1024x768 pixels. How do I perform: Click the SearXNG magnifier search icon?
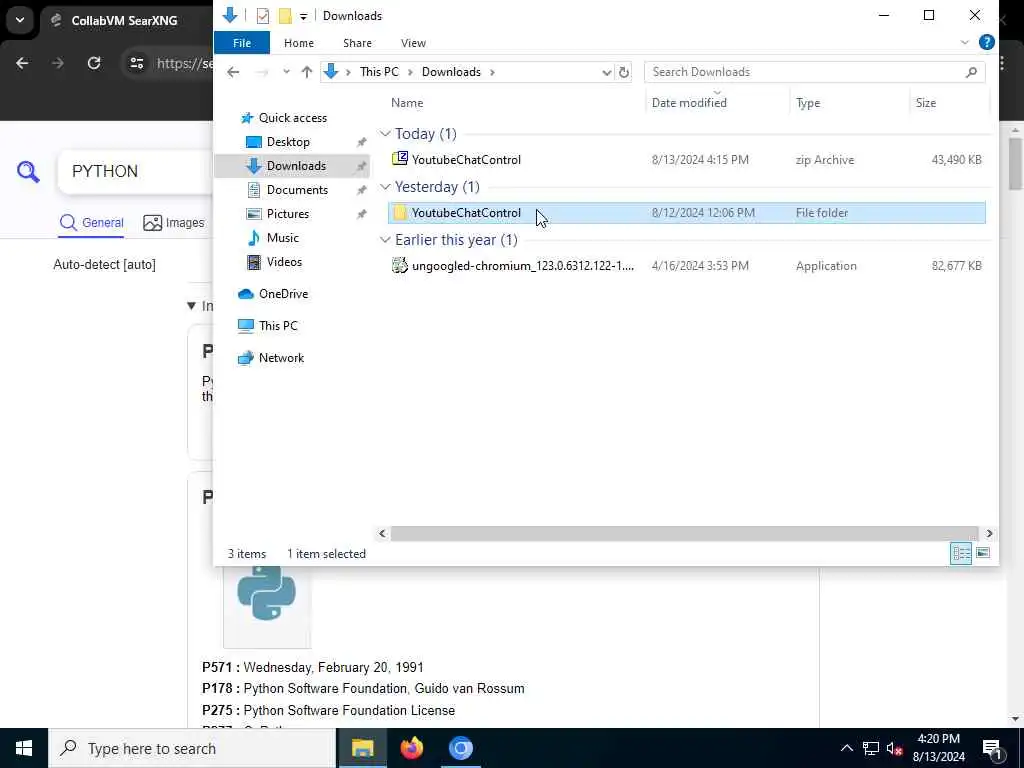28,172
